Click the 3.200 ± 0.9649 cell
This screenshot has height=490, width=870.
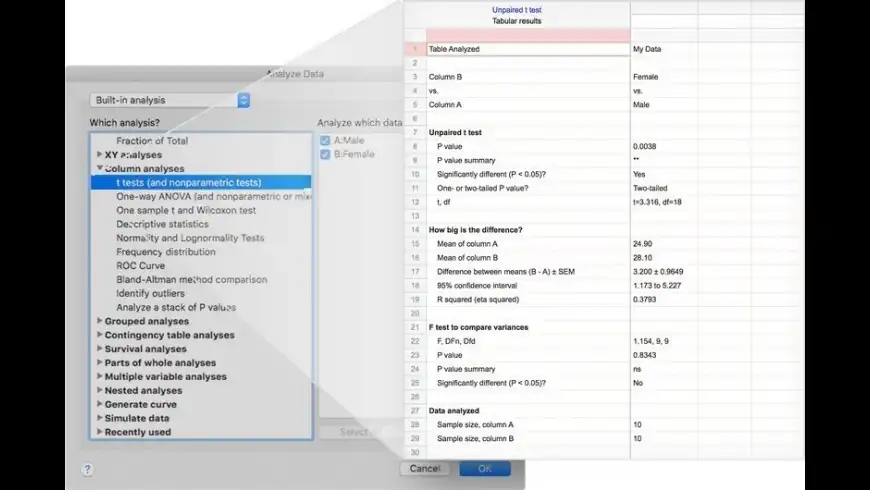tap(664, 271)
